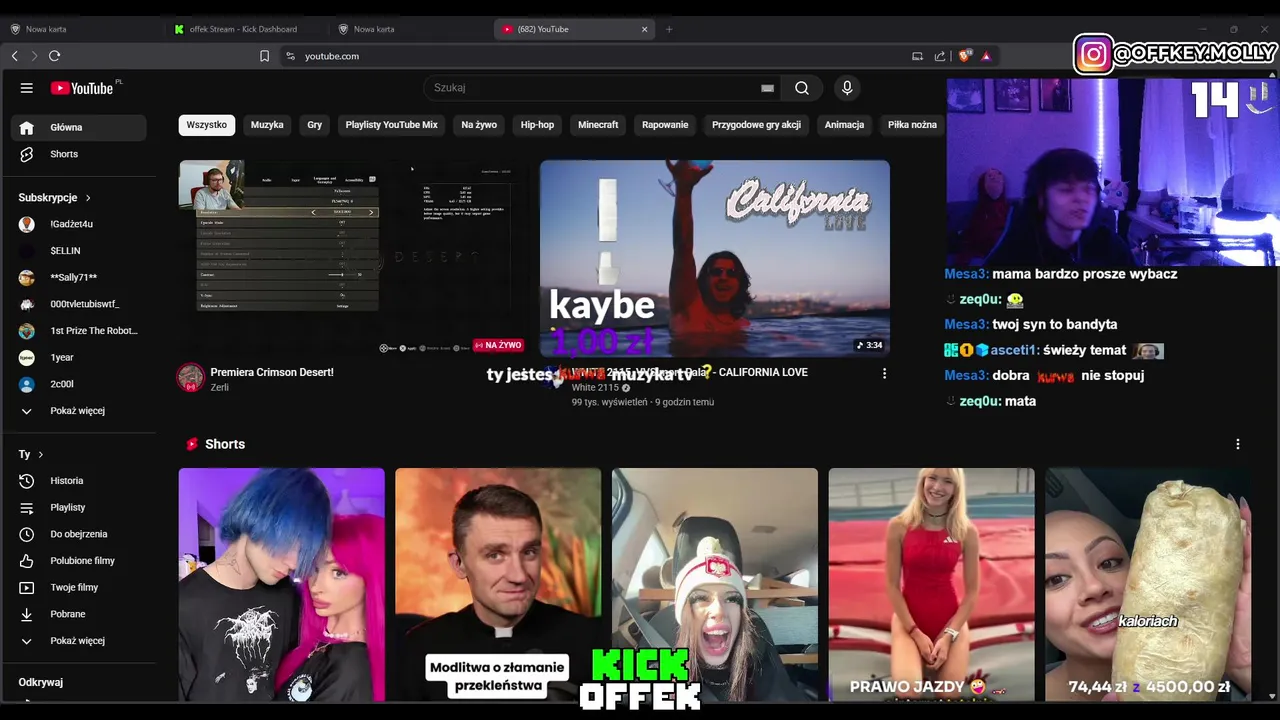Screen dimensions: 1280x720
Task: Select the Rapowanie filter chip
Action: point(665,125)
